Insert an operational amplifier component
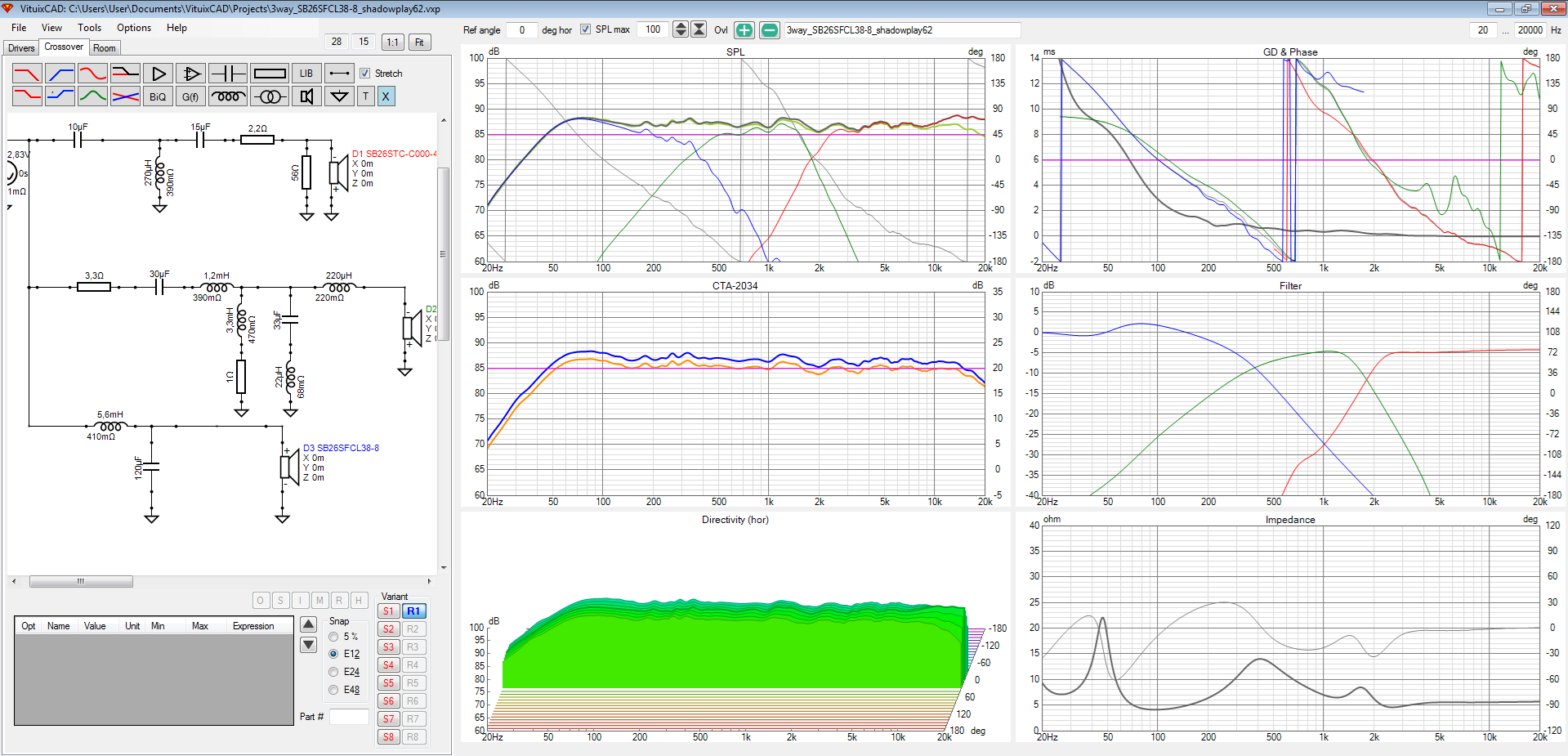Viewport: 1568px width, 756px height. (x=190, y=74)
